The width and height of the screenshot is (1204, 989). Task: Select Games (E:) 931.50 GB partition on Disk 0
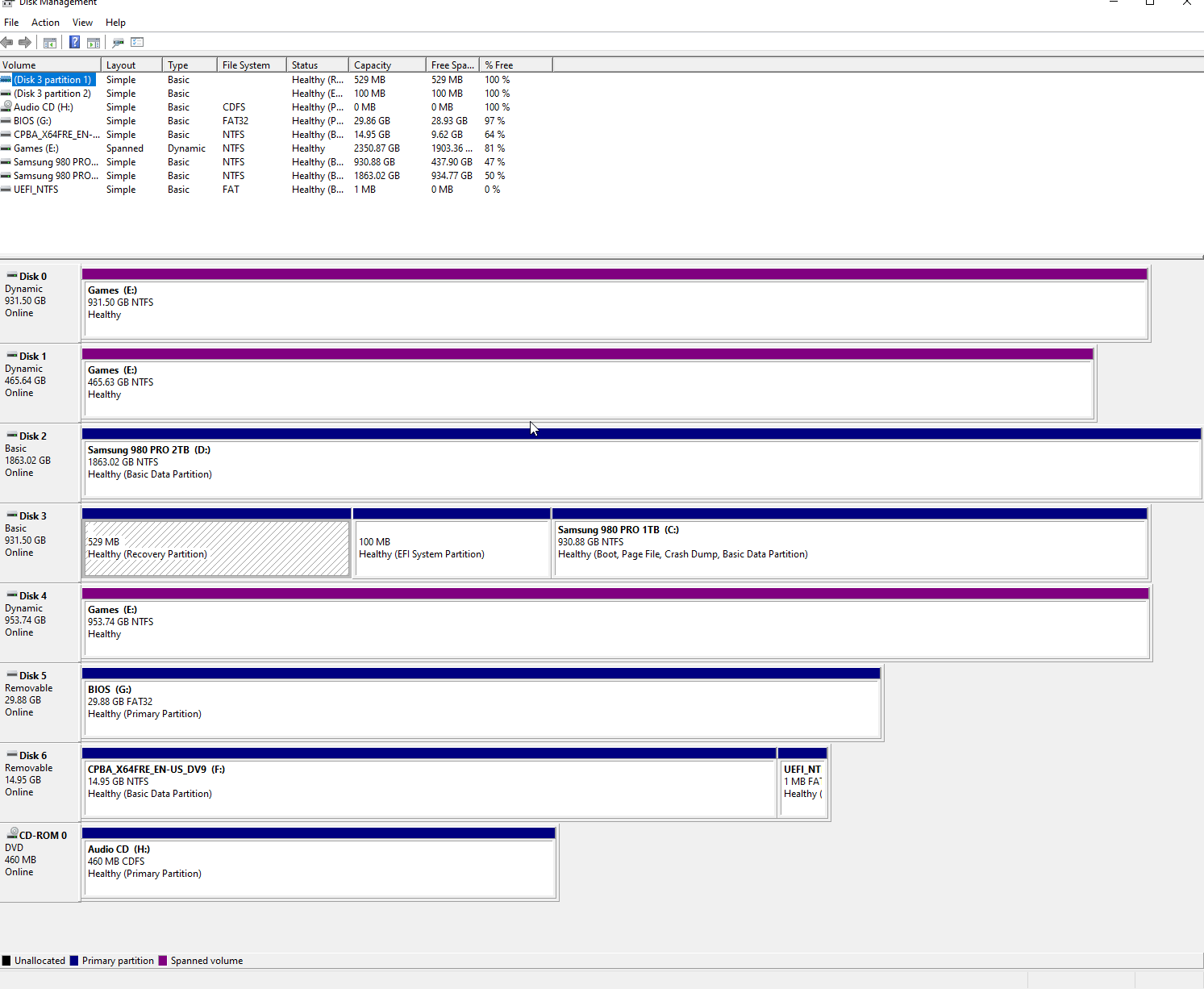click(614, 303)
